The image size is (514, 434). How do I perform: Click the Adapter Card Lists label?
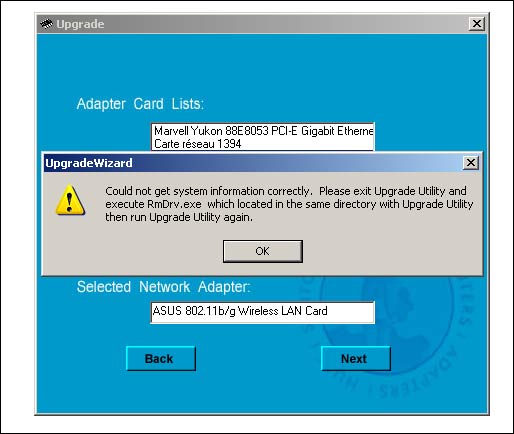[140, 104]
